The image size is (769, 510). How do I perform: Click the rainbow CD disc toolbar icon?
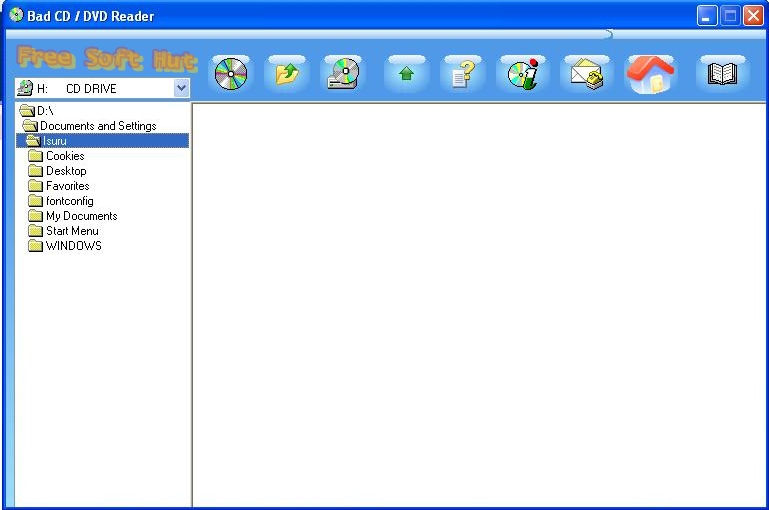(231, 74)
